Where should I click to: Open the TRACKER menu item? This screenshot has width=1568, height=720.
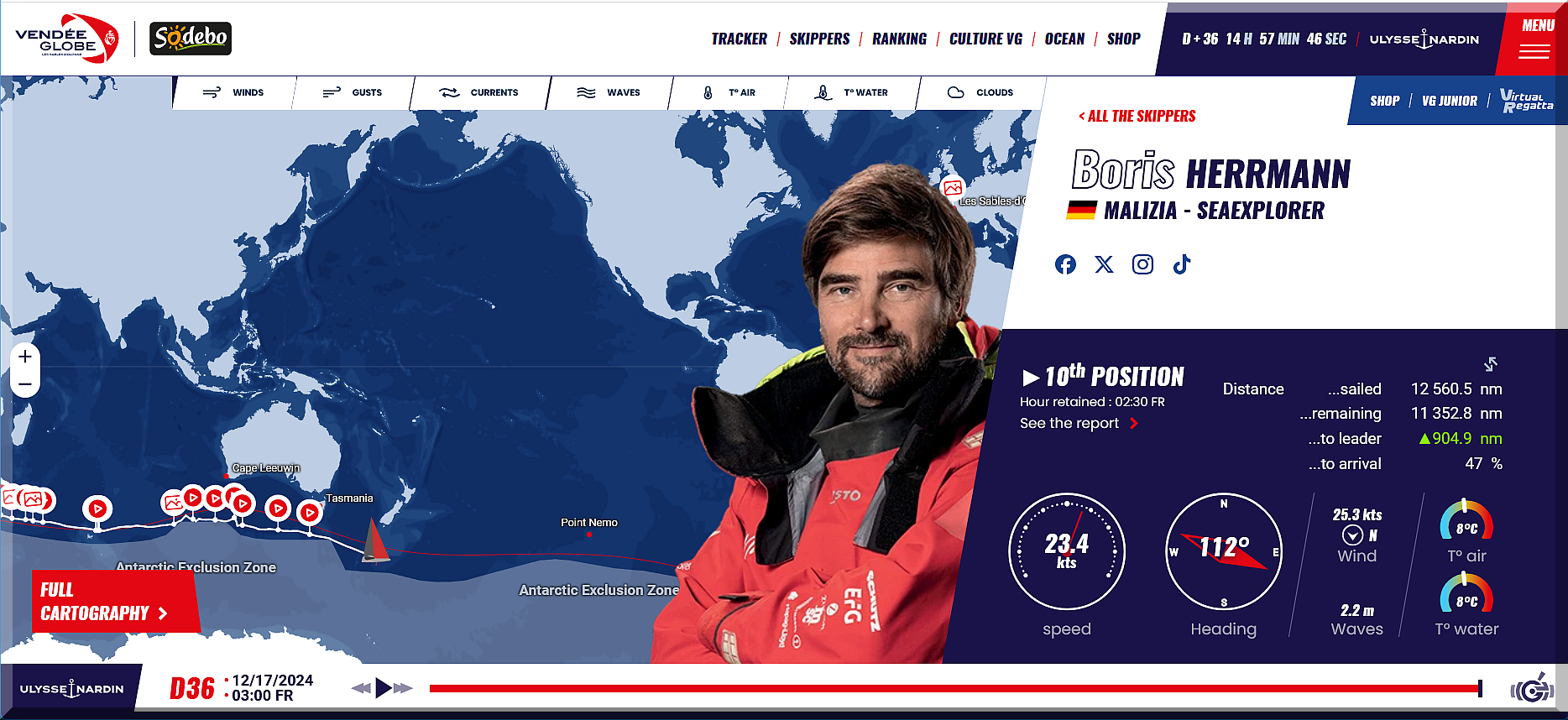click(x=739, y=39)
